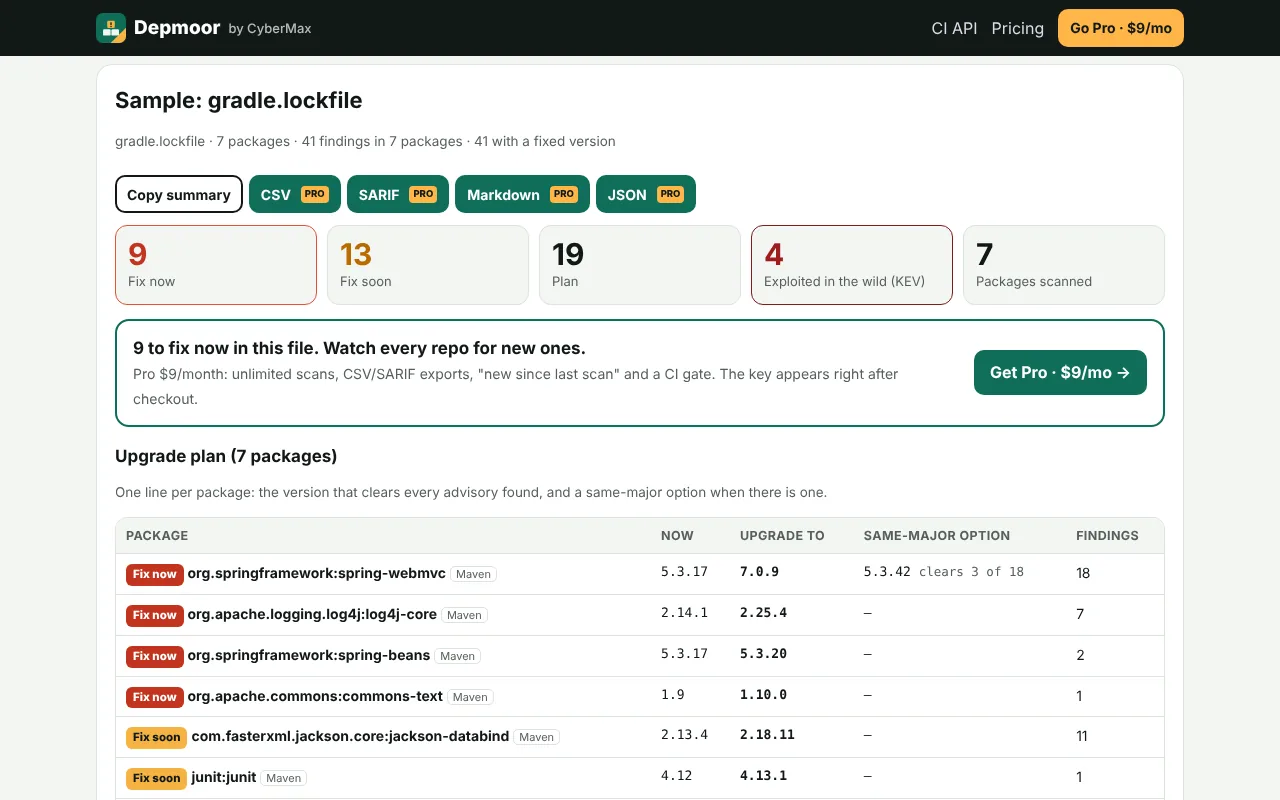Image resolution: width=1280 pixels, height=800 pixels.
Task: Export findings as JSON
Action: tap(646, 194)
